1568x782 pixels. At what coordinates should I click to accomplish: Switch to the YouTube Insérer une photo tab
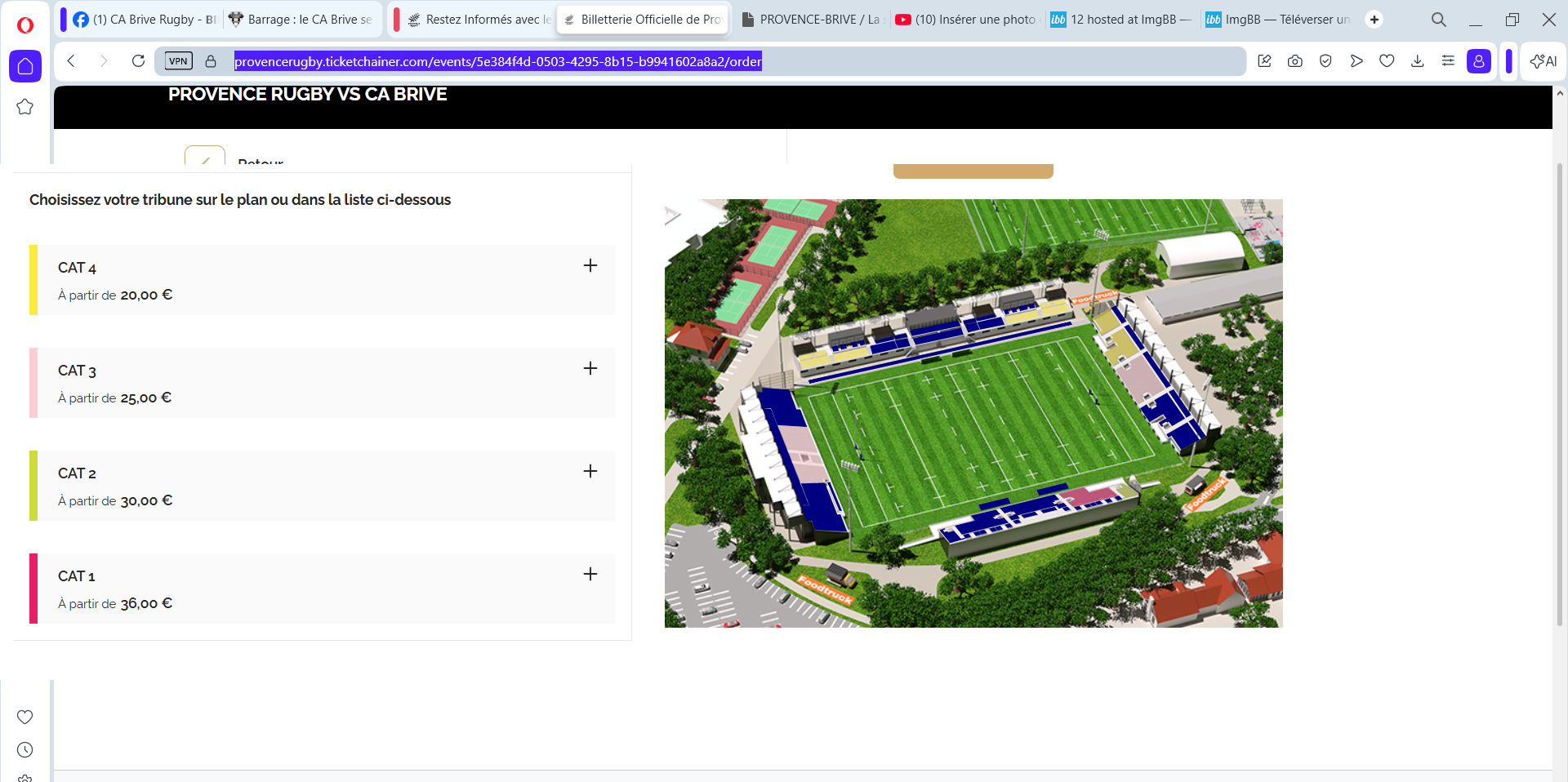tap(966, 20)
